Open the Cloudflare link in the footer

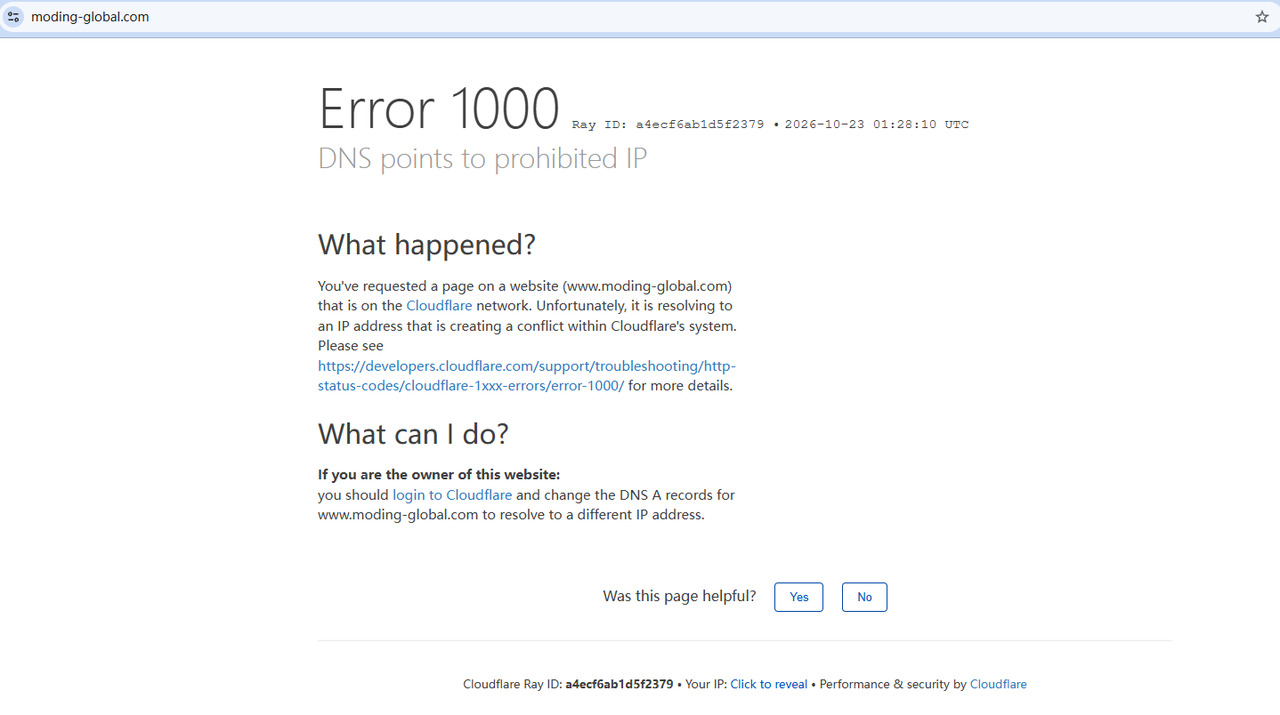click(x=998, y=684)
